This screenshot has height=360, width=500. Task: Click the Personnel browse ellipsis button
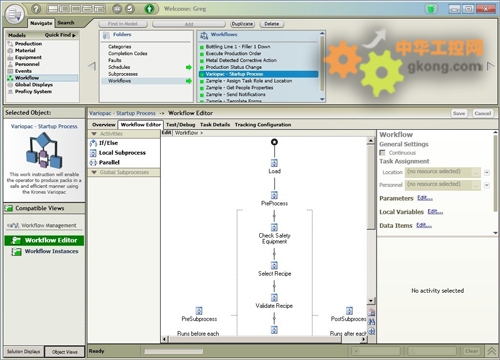[x=476, y=185]
